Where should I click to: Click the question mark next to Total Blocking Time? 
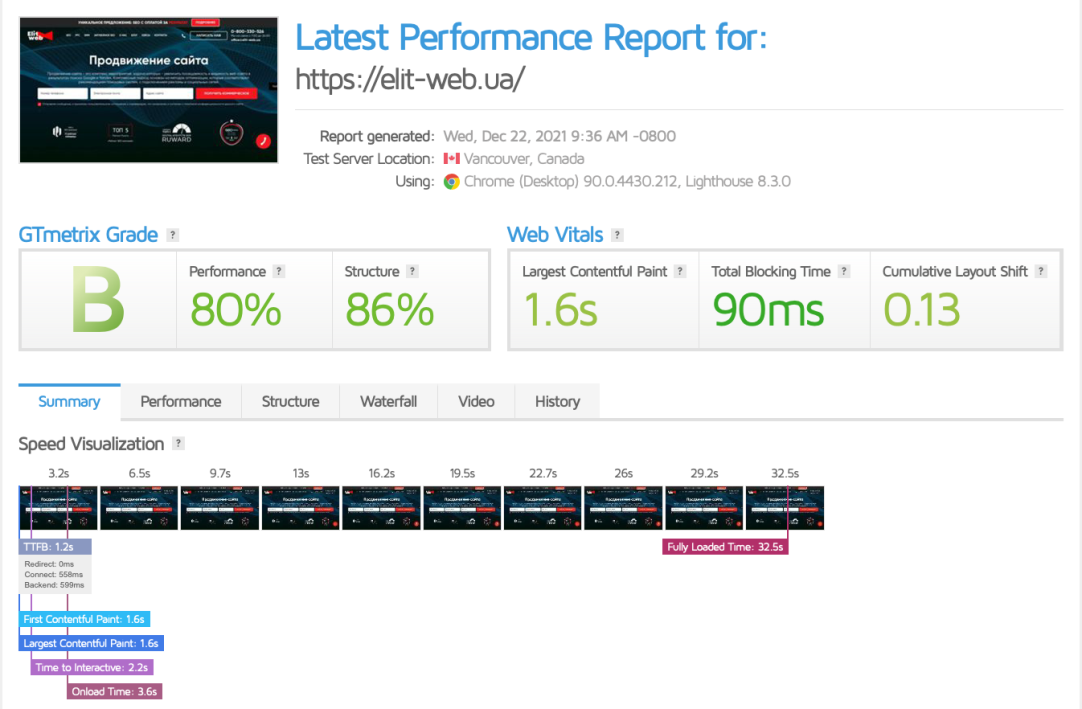[843, 271]
